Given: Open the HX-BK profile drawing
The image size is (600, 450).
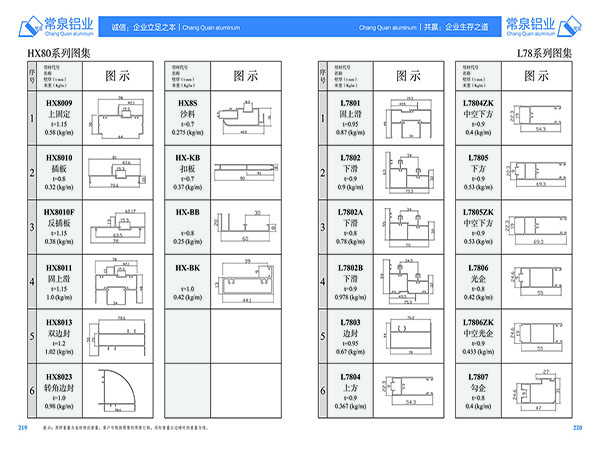Looking at the screenshot, I should pos(246,282).
